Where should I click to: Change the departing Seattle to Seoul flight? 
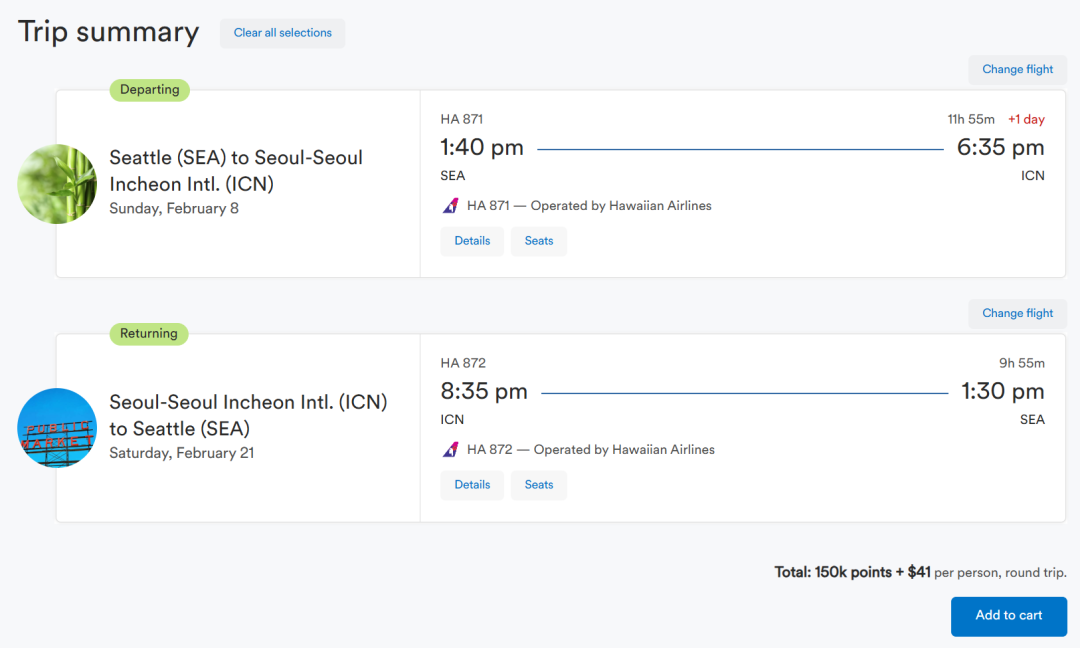tap(1017, 70)
